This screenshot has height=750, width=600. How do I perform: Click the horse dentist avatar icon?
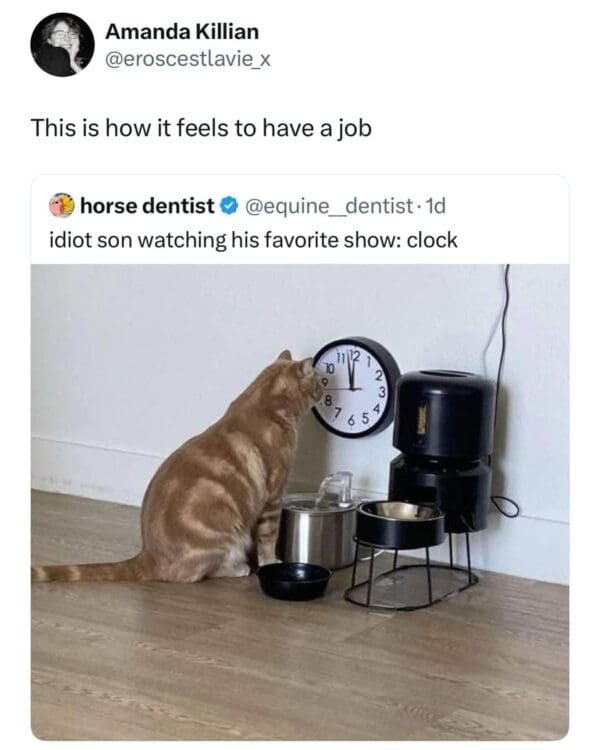(61, 206)
